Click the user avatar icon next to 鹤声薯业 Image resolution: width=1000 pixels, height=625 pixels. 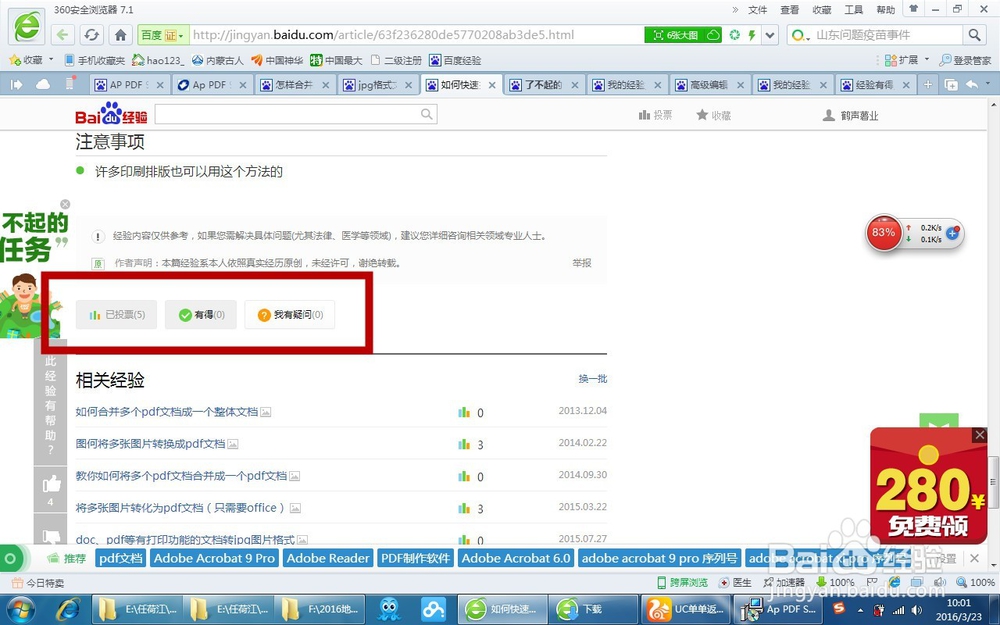click(x=828, y=115)
